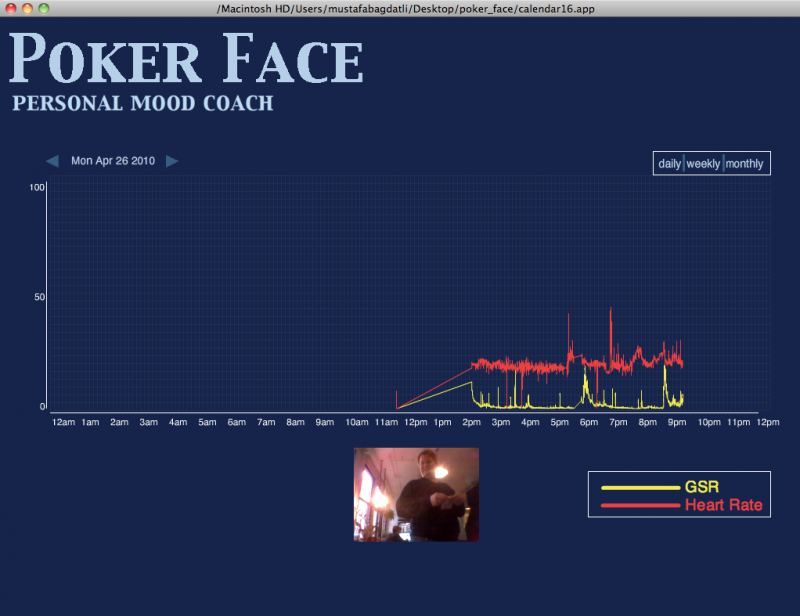Zoom the window with green button

coord(44,8)
